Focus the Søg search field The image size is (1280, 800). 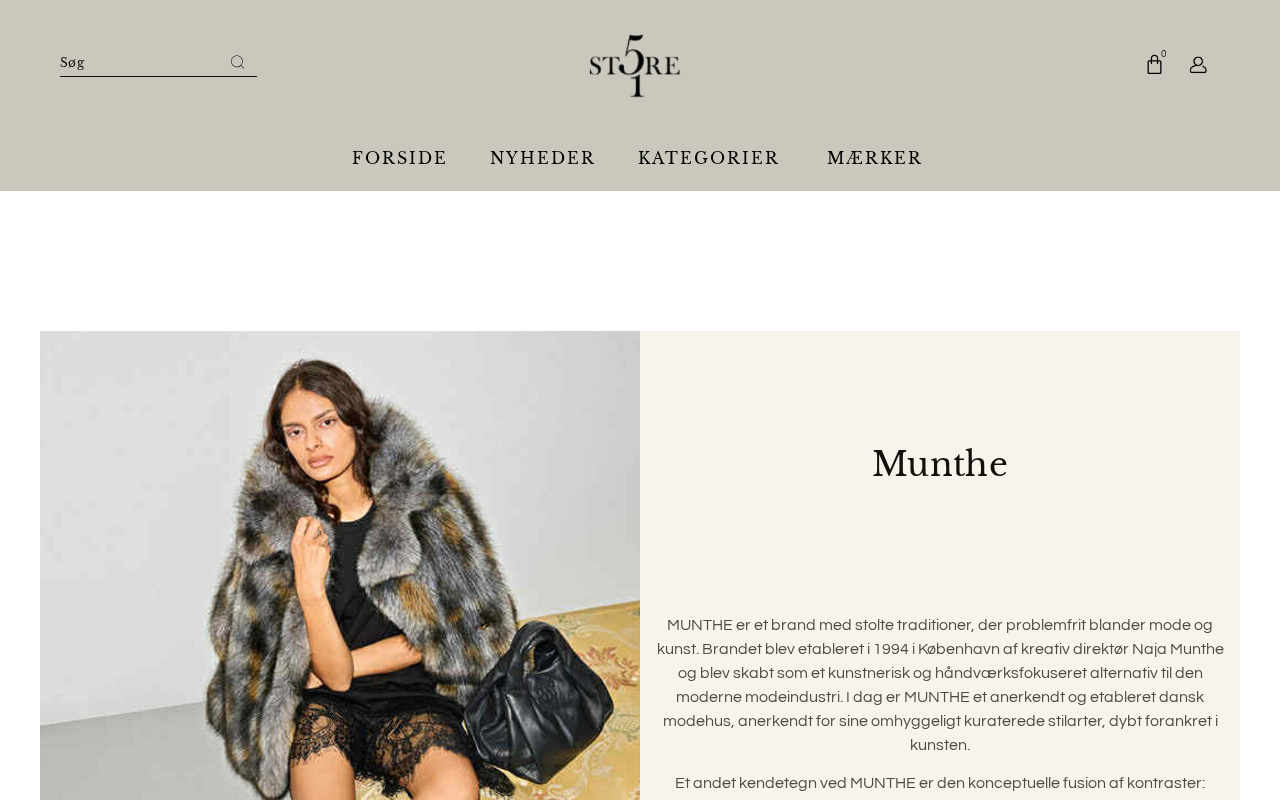coord(140,62)
